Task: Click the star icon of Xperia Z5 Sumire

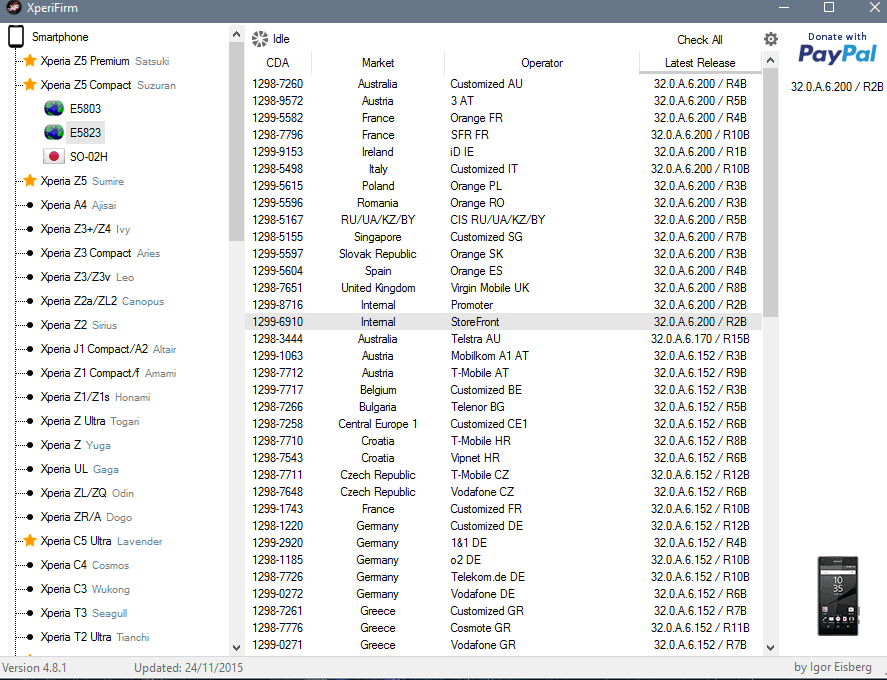Action: [x=31, y=180]
